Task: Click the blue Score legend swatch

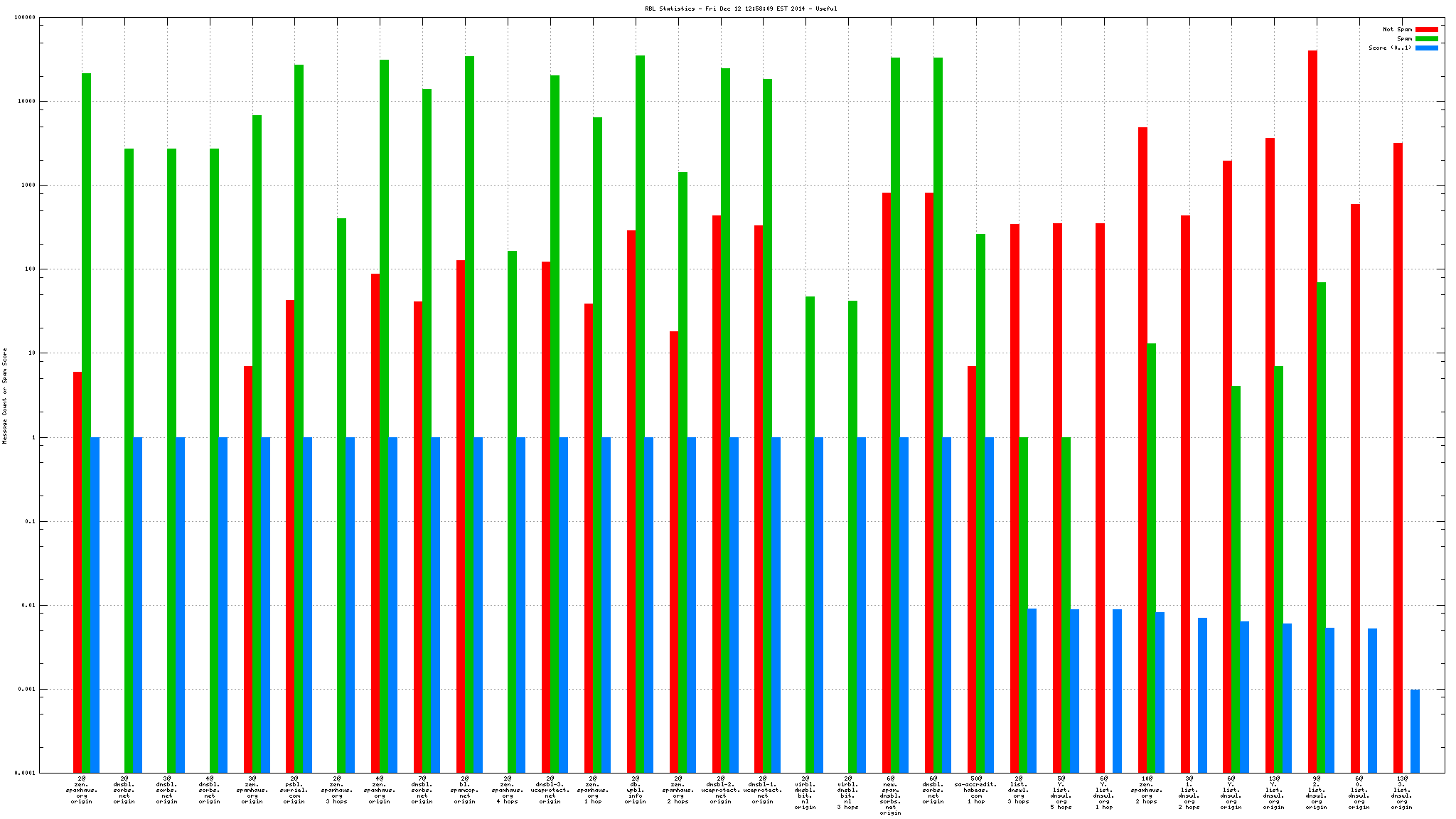Action: click(1426, 48)
